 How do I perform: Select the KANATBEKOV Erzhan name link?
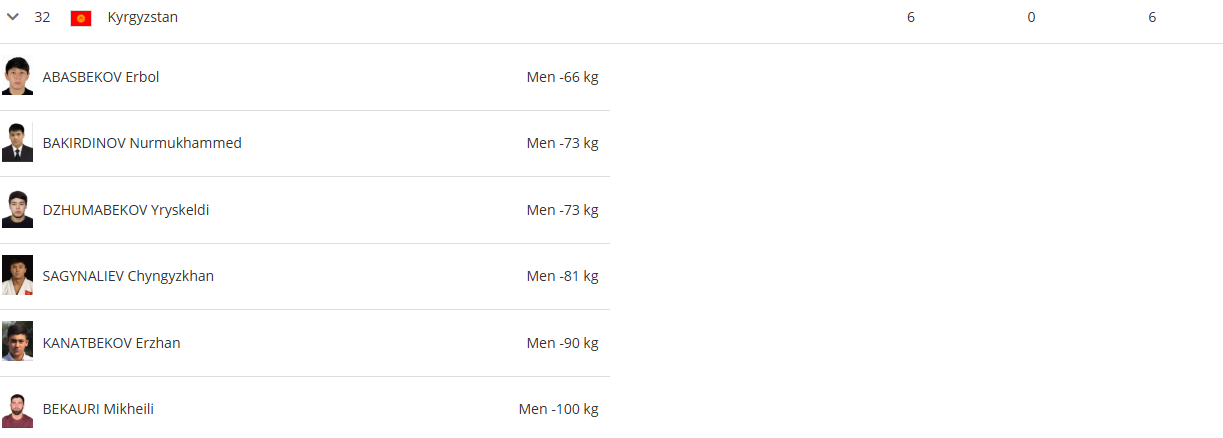(x=111, y=343)
